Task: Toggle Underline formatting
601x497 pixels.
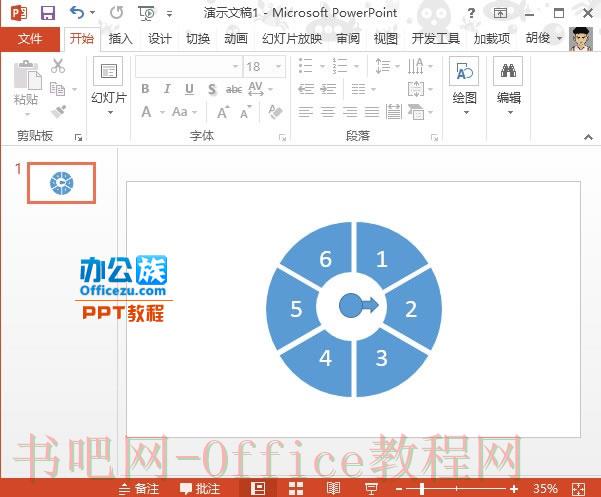Action: (x=189, y=89)
